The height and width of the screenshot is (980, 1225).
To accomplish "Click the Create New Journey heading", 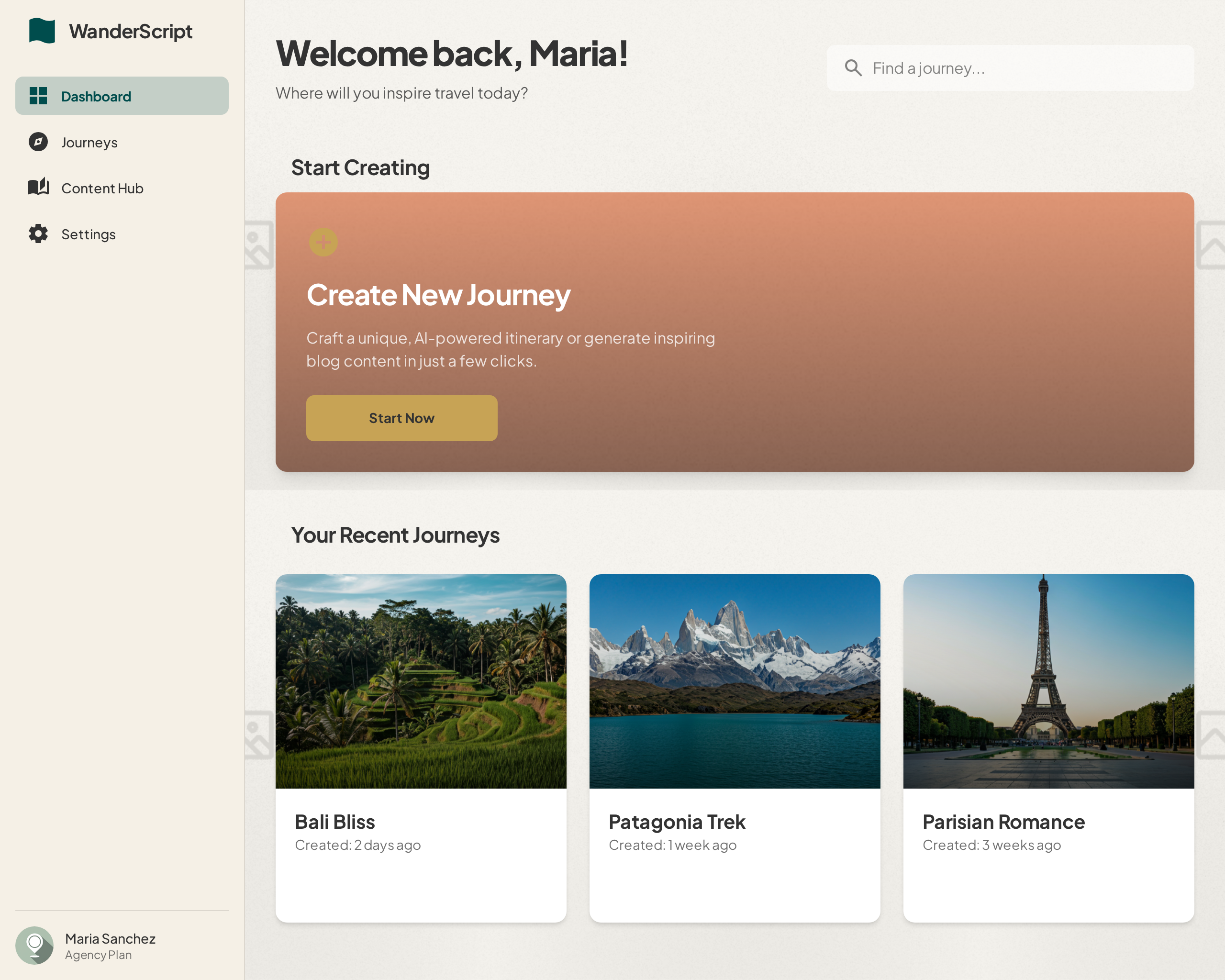I will (x=438, y=295).
